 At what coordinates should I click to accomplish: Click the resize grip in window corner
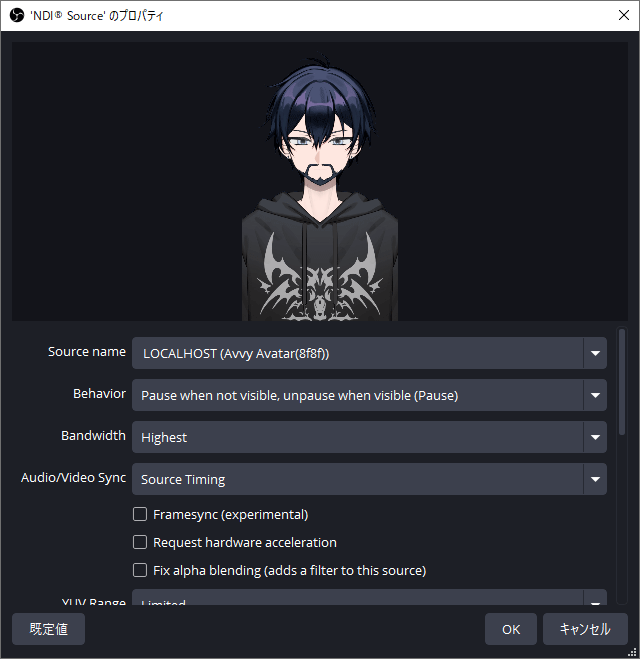pyautogui.click(x=632, y=651)
